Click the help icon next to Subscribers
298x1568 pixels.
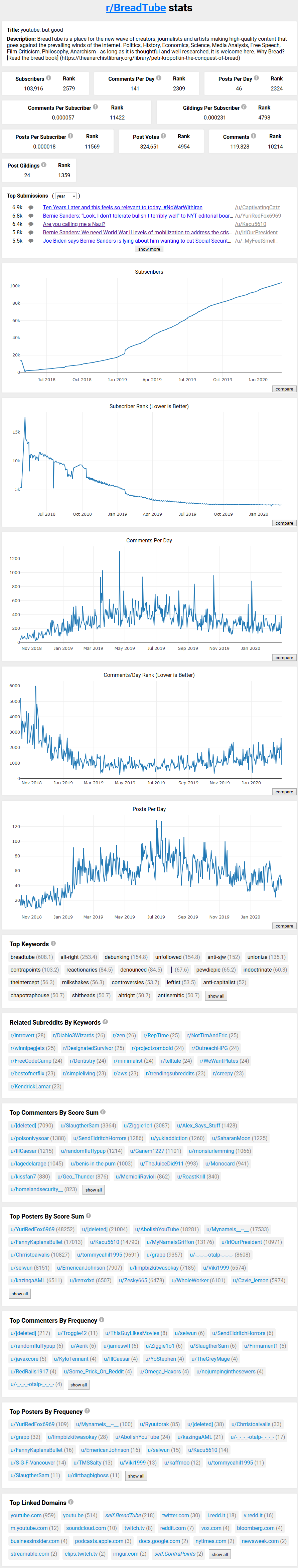(49, 78)
